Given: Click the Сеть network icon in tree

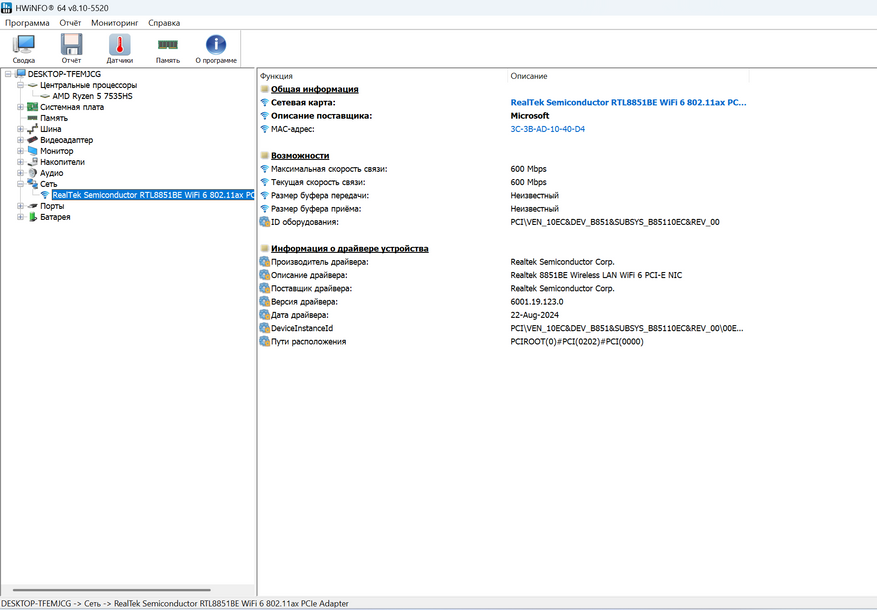Looking at the screenshot, I should (x=32, y=183).
